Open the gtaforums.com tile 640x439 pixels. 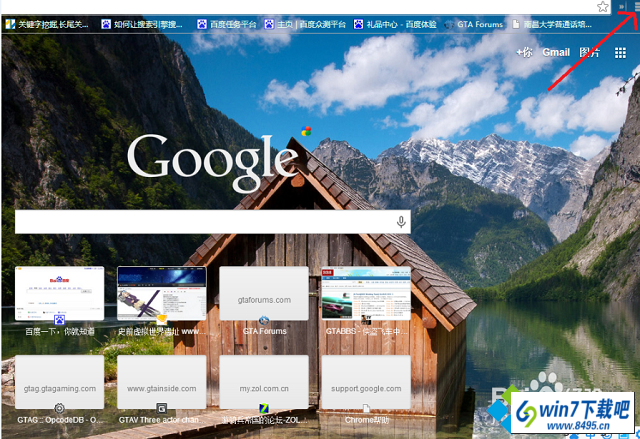coord(264,293)
